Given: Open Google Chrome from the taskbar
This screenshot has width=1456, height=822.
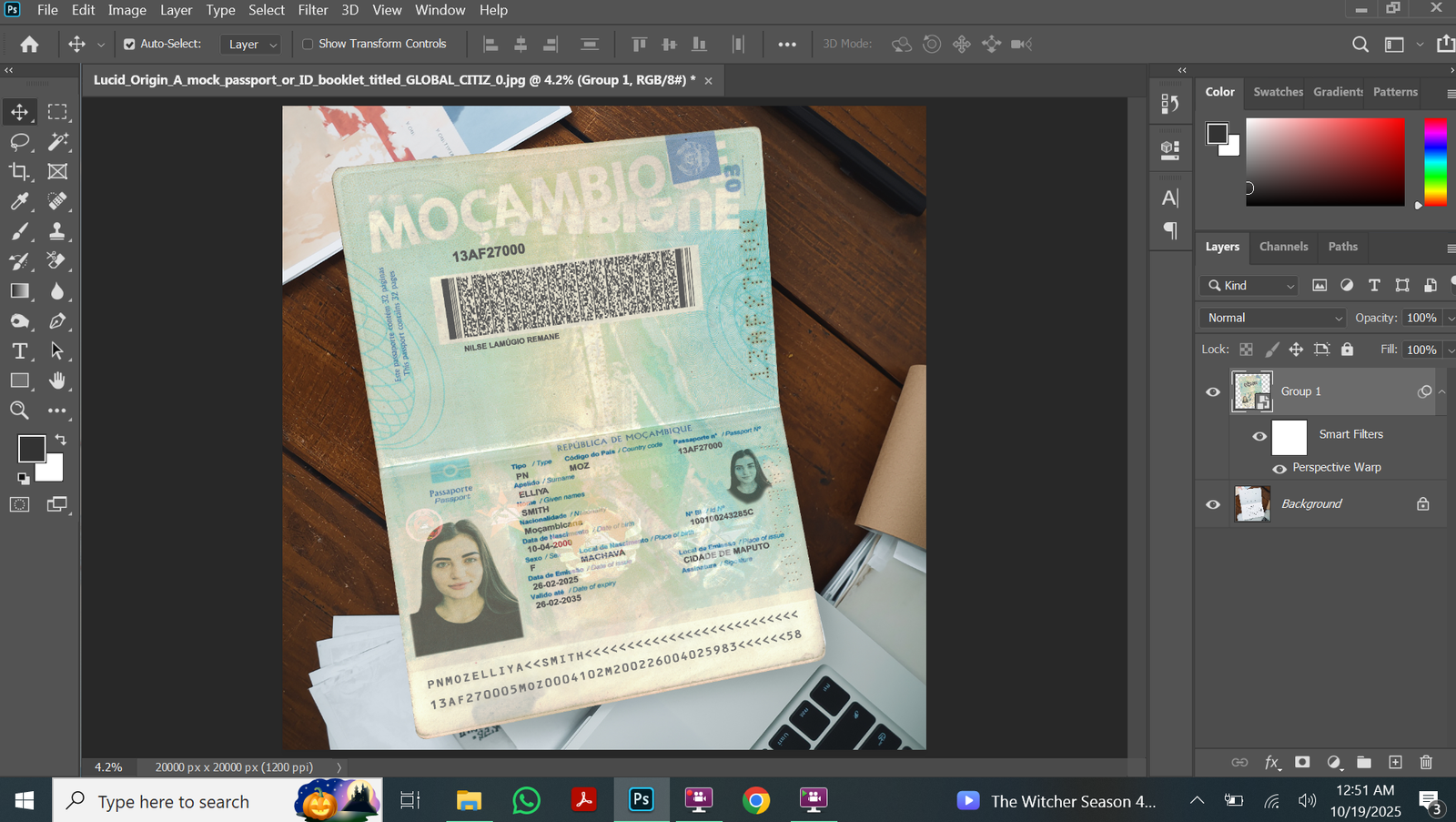Looking at the screenshot, I should click(755, 800).
